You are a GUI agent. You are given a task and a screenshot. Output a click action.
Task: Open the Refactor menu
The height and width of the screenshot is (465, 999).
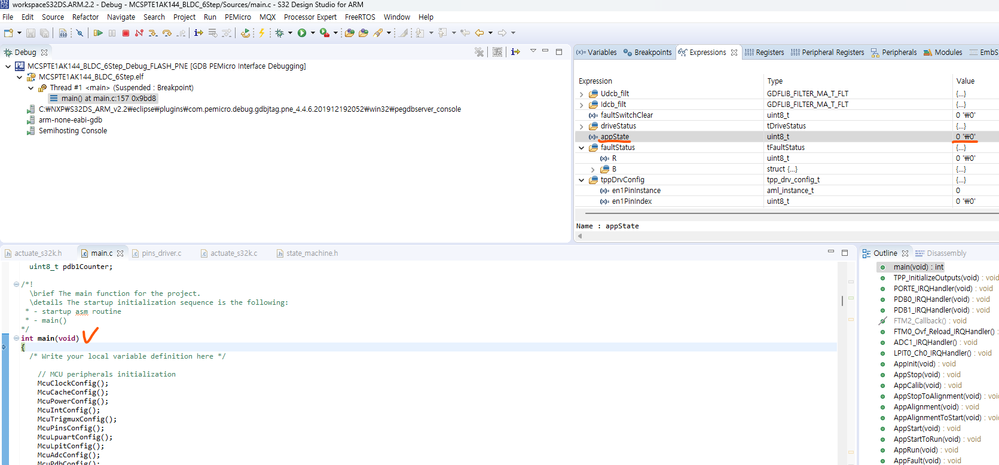[85, 17]
